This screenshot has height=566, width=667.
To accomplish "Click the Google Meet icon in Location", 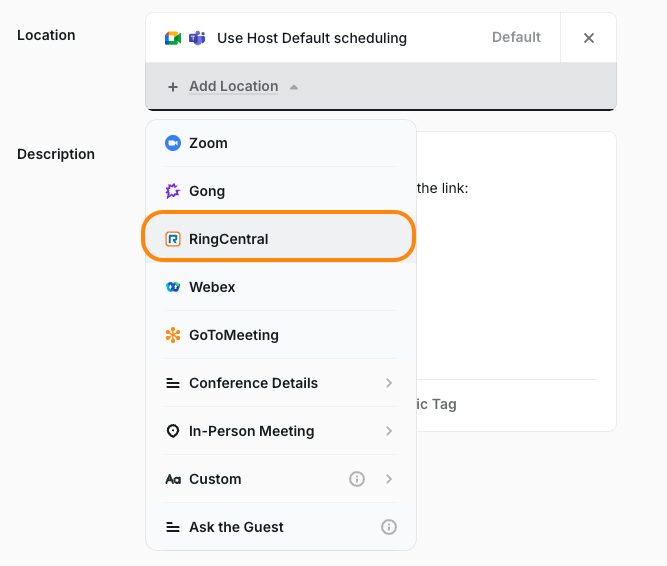I will (x=173, y=38).
